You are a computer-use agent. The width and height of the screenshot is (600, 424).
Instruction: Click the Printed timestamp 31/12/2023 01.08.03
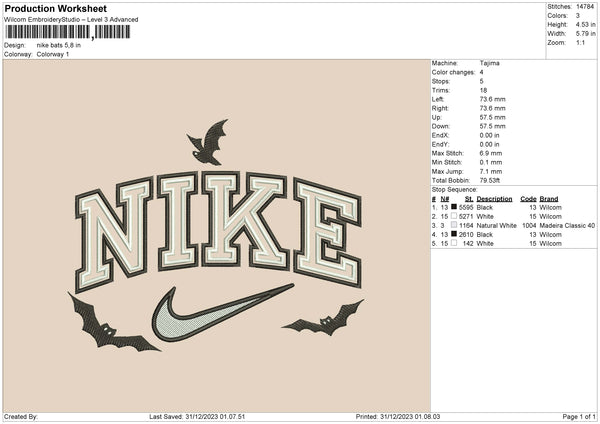click(x=410, y=417)
